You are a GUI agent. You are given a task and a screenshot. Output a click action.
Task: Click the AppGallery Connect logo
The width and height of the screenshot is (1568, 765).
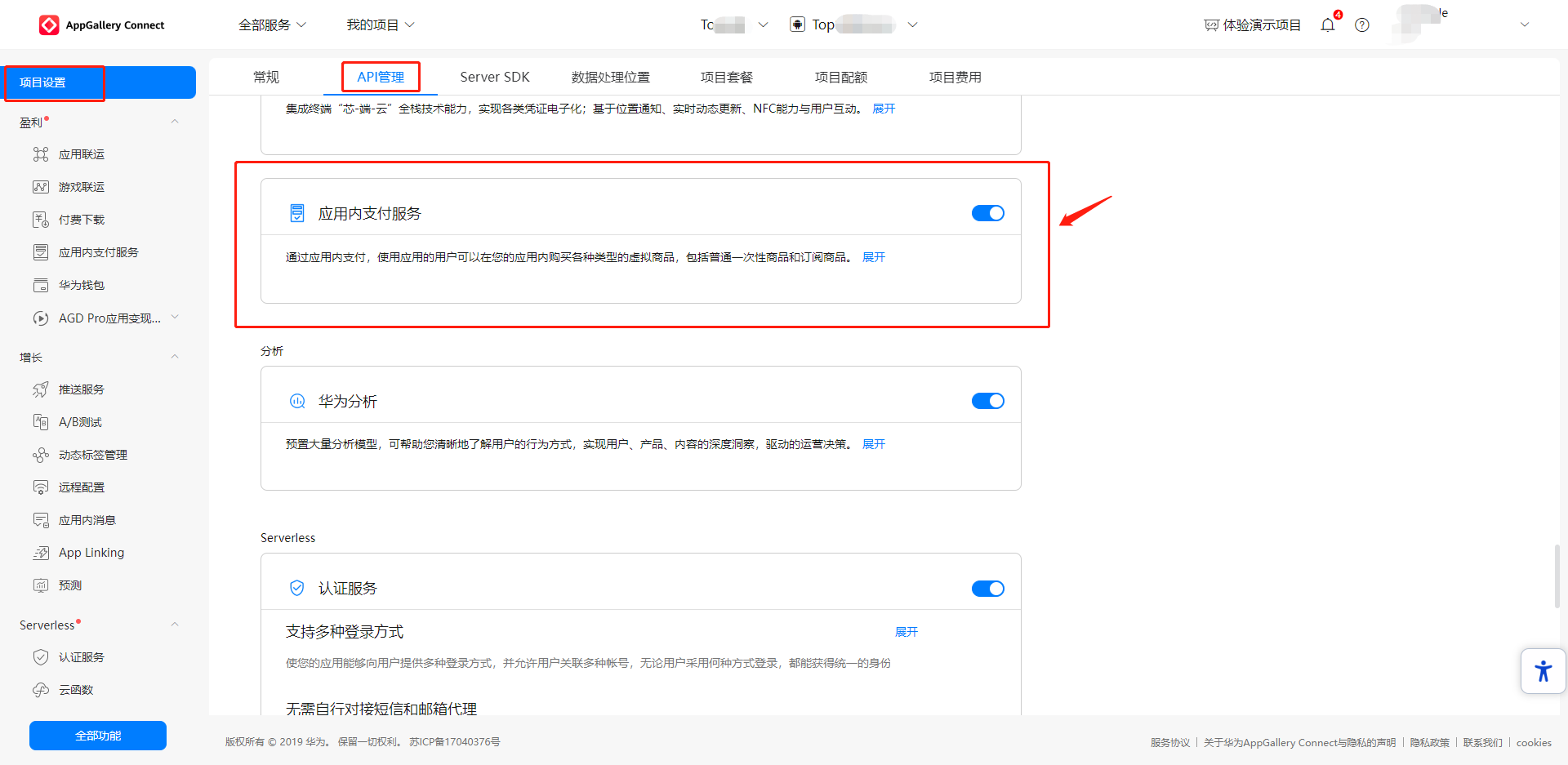[102, 25]
